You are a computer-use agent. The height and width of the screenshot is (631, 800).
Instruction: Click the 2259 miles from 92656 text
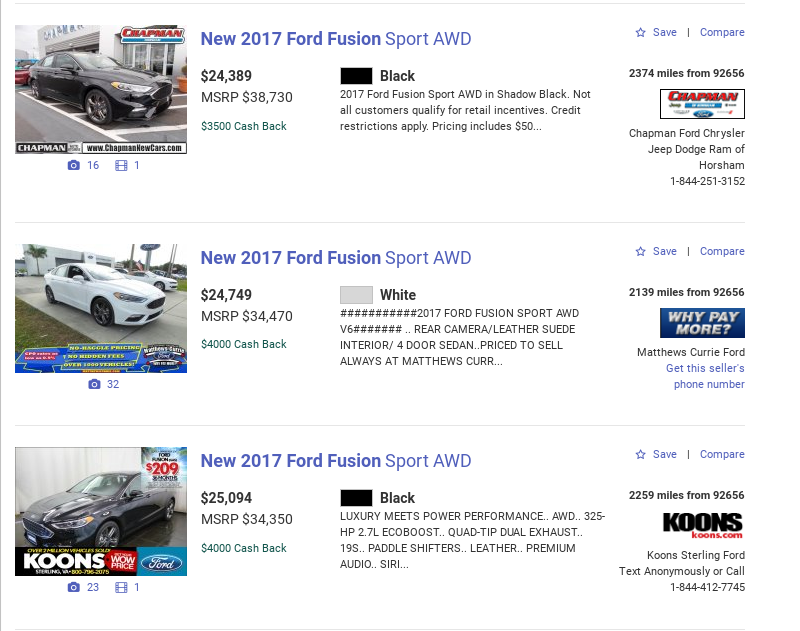click(687, 495)
